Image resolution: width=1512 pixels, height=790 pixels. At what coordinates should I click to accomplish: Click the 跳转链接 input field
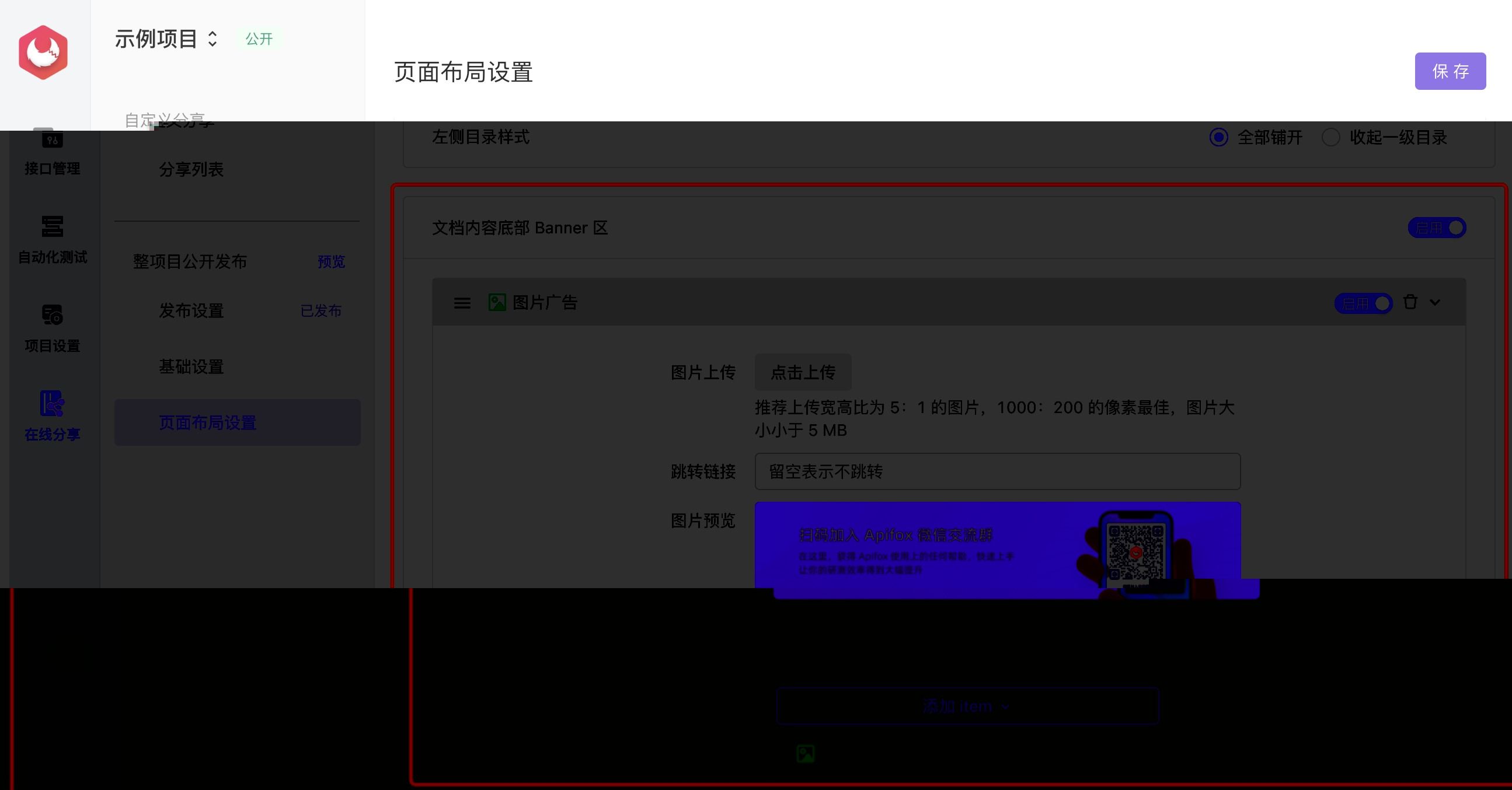pyautogui.click(x=997, y=471)
